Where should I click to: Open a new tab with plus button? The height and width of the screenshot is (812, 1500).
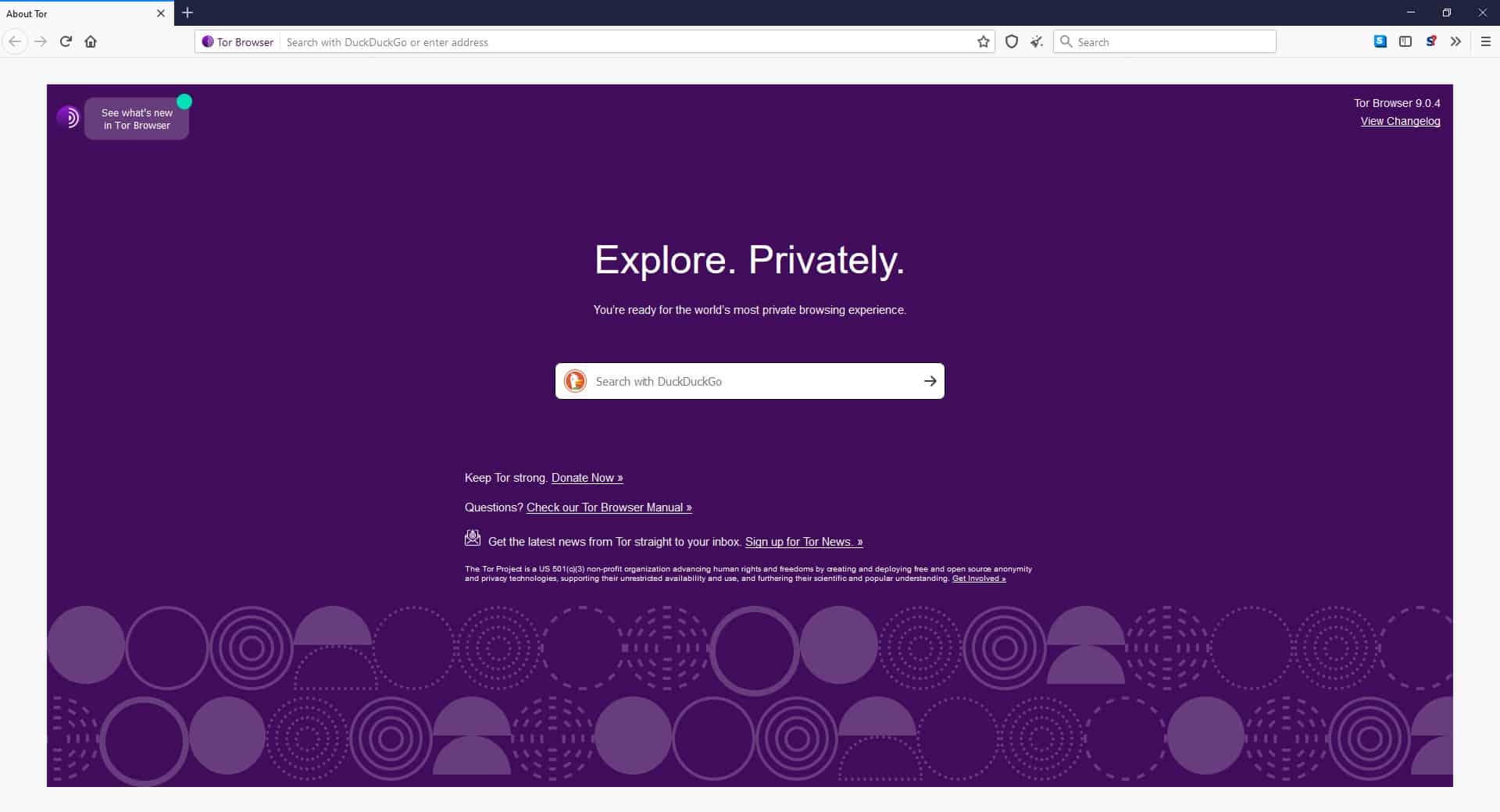[x=187, y=13]
